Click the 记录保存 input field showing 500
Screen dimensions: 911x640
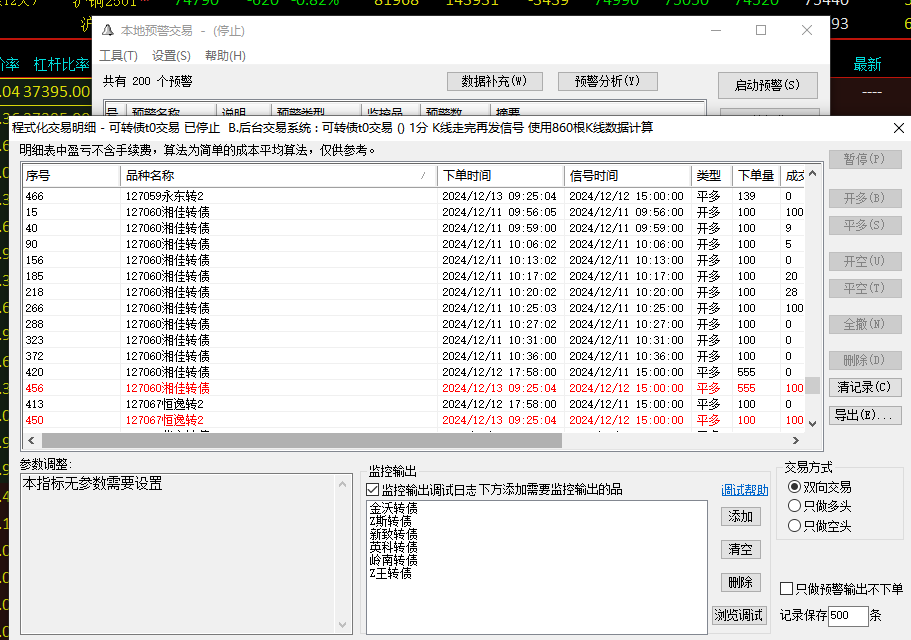click(848, 616)
